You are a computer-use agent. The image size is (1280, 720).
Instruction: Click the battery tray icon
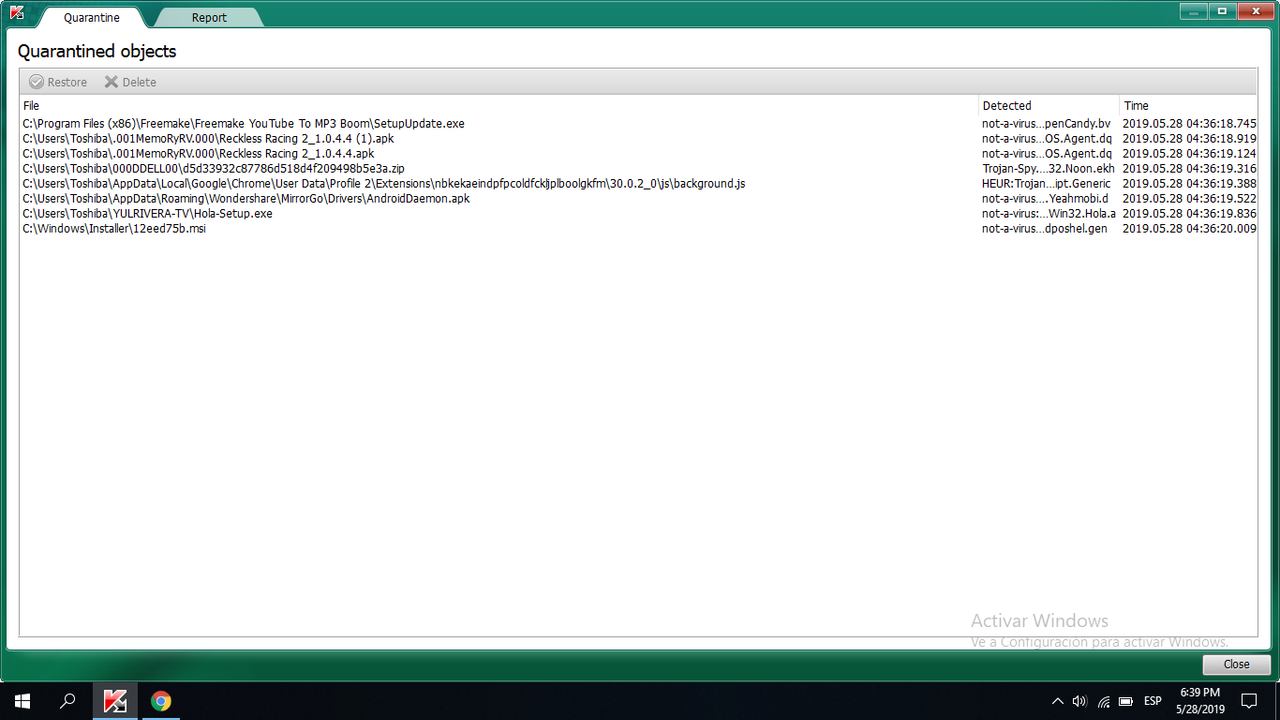pyautogui.click(x=1126, y=701)
